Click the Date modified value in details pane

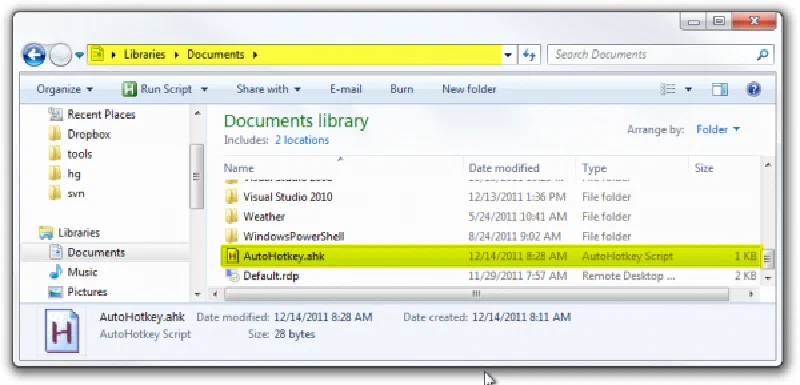coord(323,317)
